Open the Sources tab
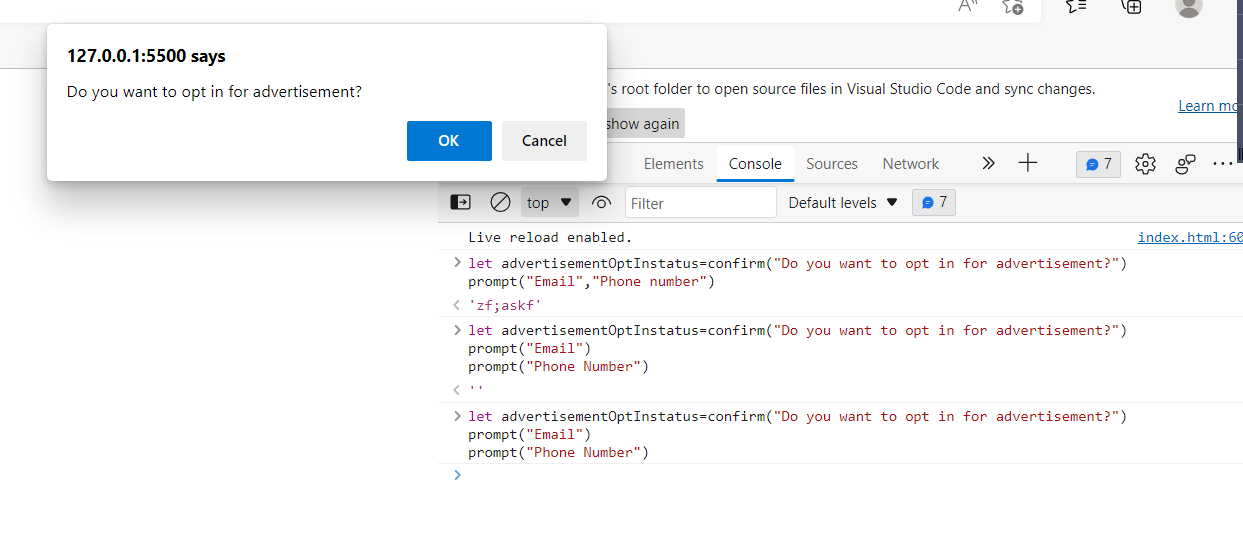This screenshot has width=1243, height=548. click(832, 164)
